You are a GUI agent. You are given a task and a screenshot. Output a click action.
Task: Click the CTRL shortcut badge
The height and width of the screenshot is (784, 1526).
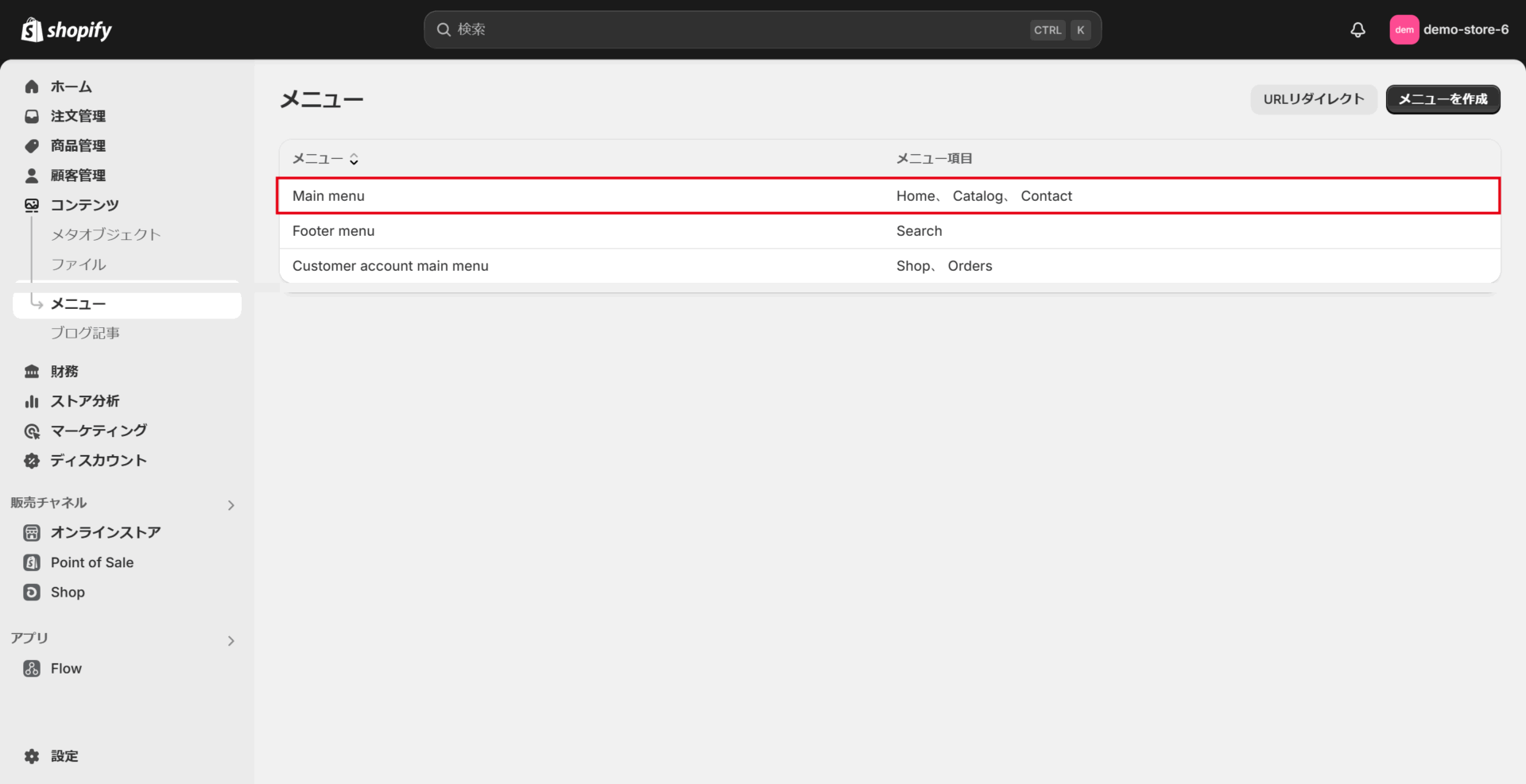pos(1048,30)
